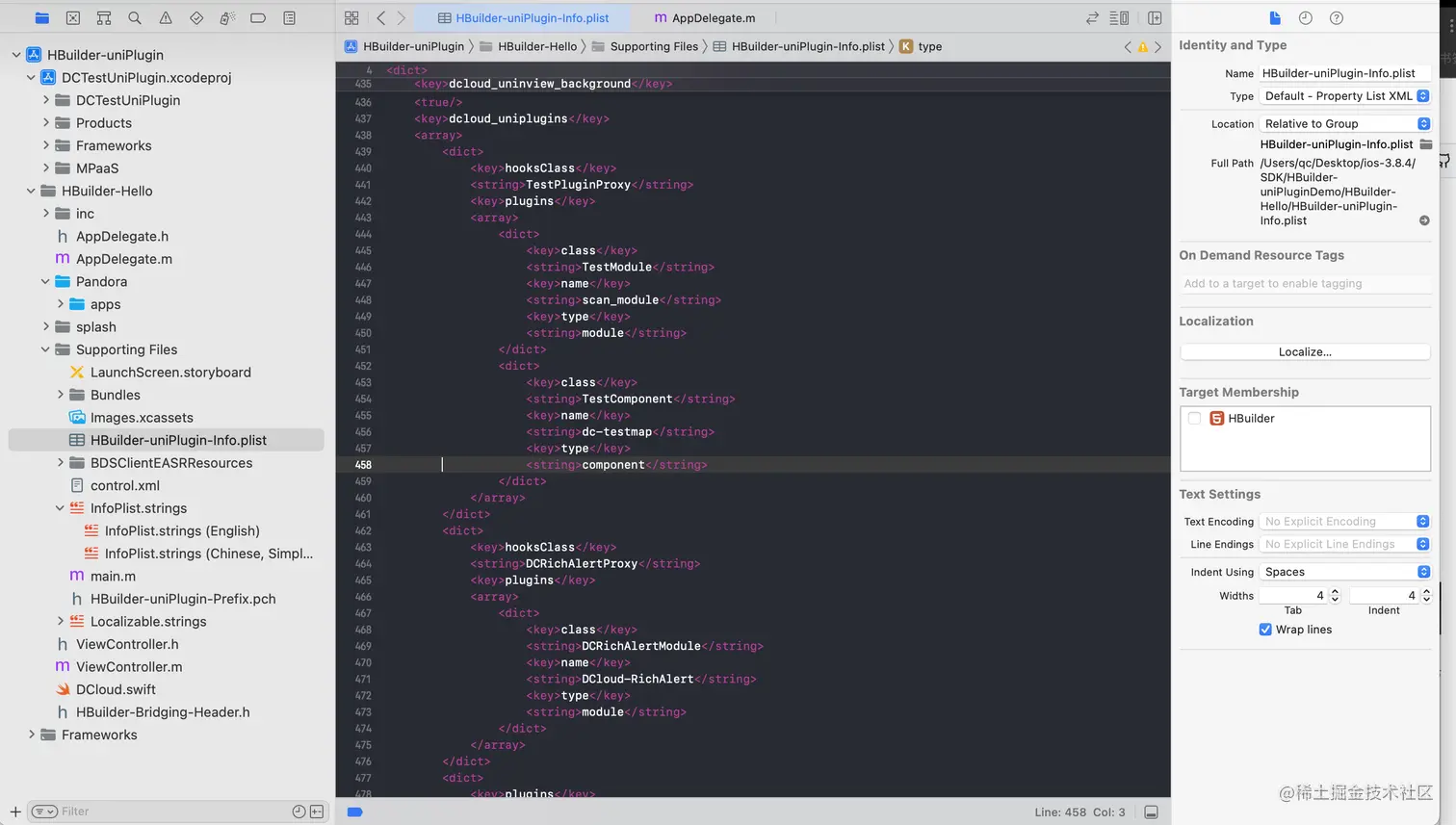Collapse the Pandora folder

[x=45, y=281]
